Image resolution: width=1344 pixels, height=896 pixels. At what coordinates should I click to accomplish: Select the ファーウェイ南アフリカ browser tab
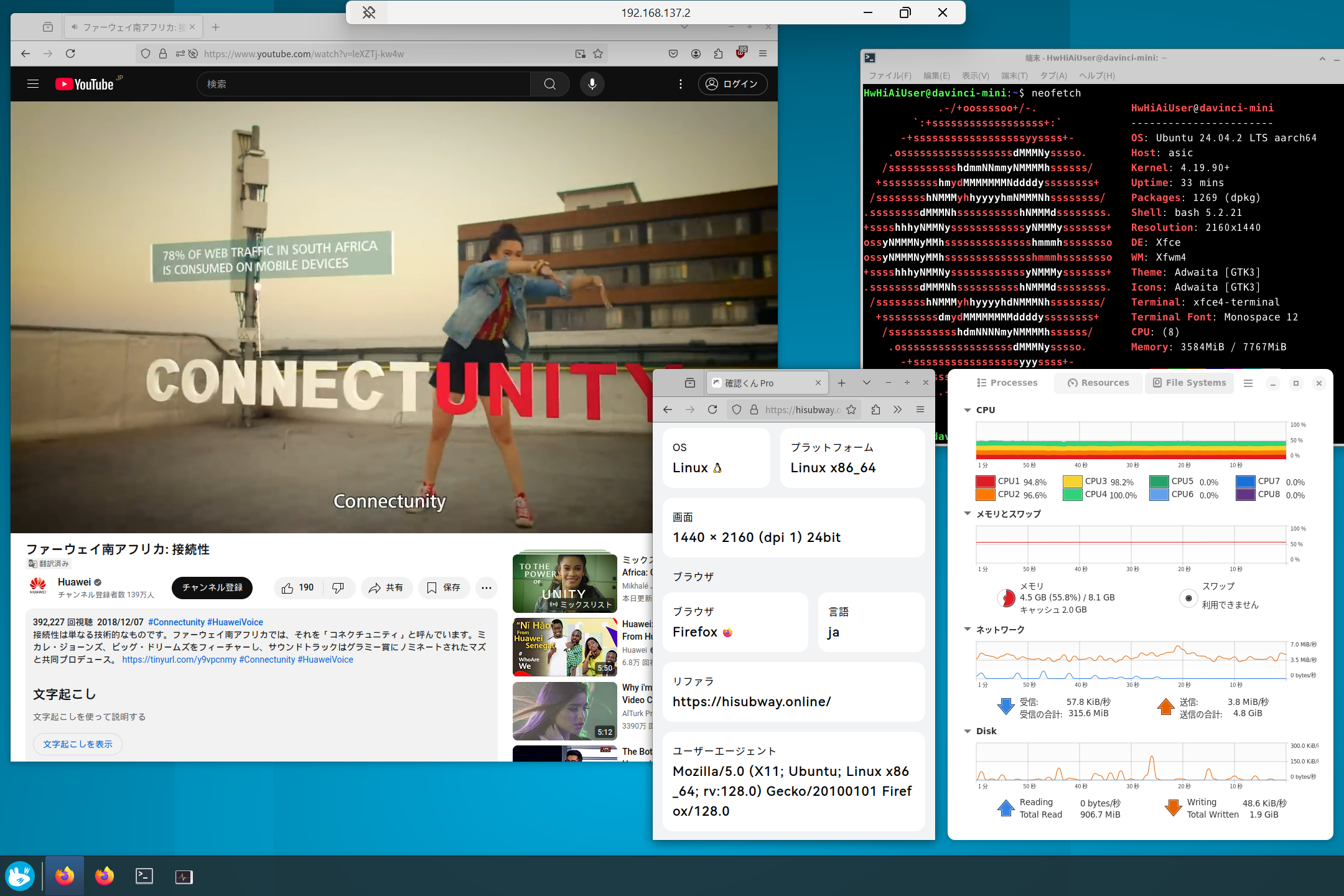pos(133,27)
